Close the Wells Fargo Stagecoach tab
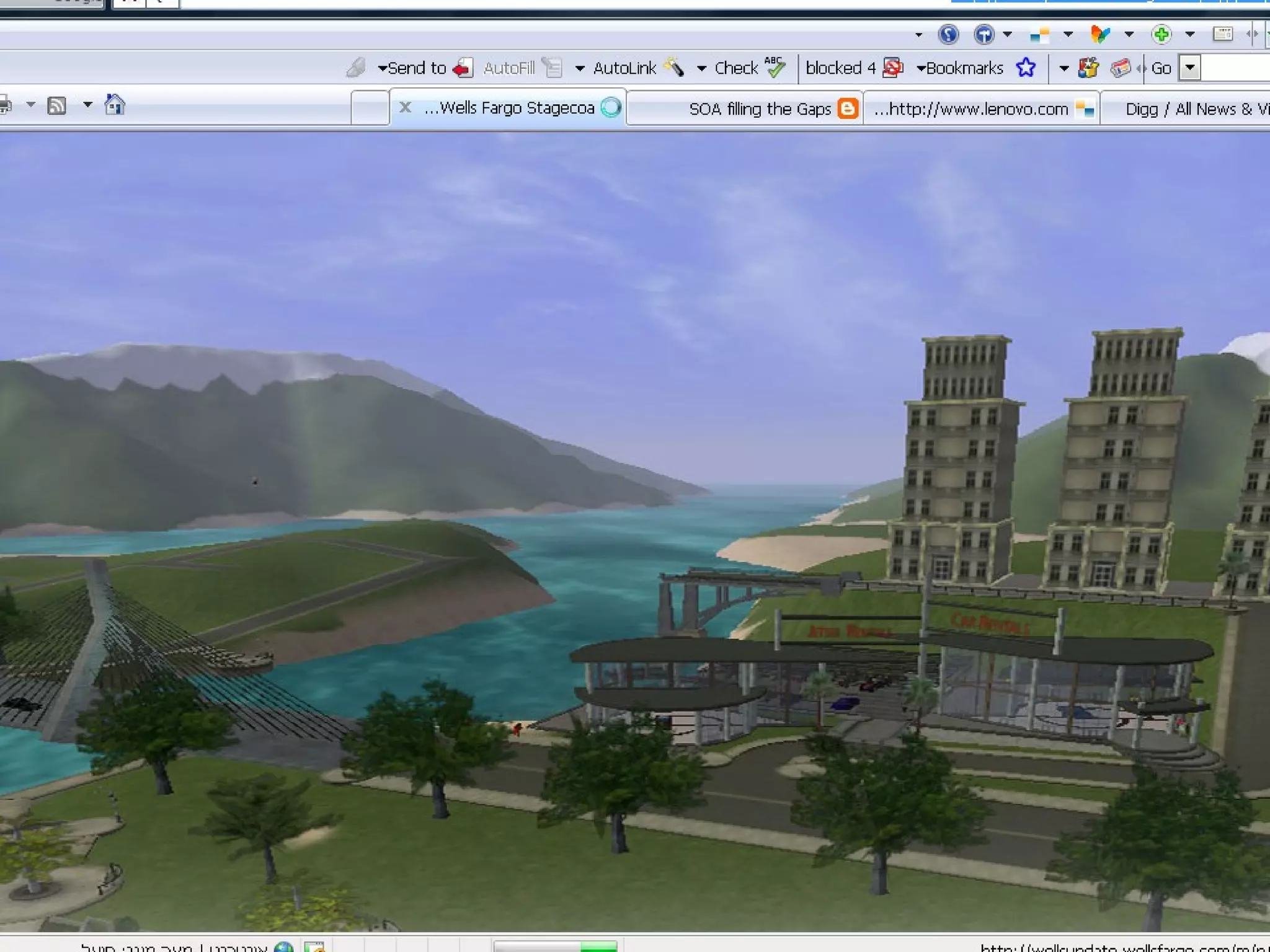Viewport: 1270px width, 952px height. 405,107
